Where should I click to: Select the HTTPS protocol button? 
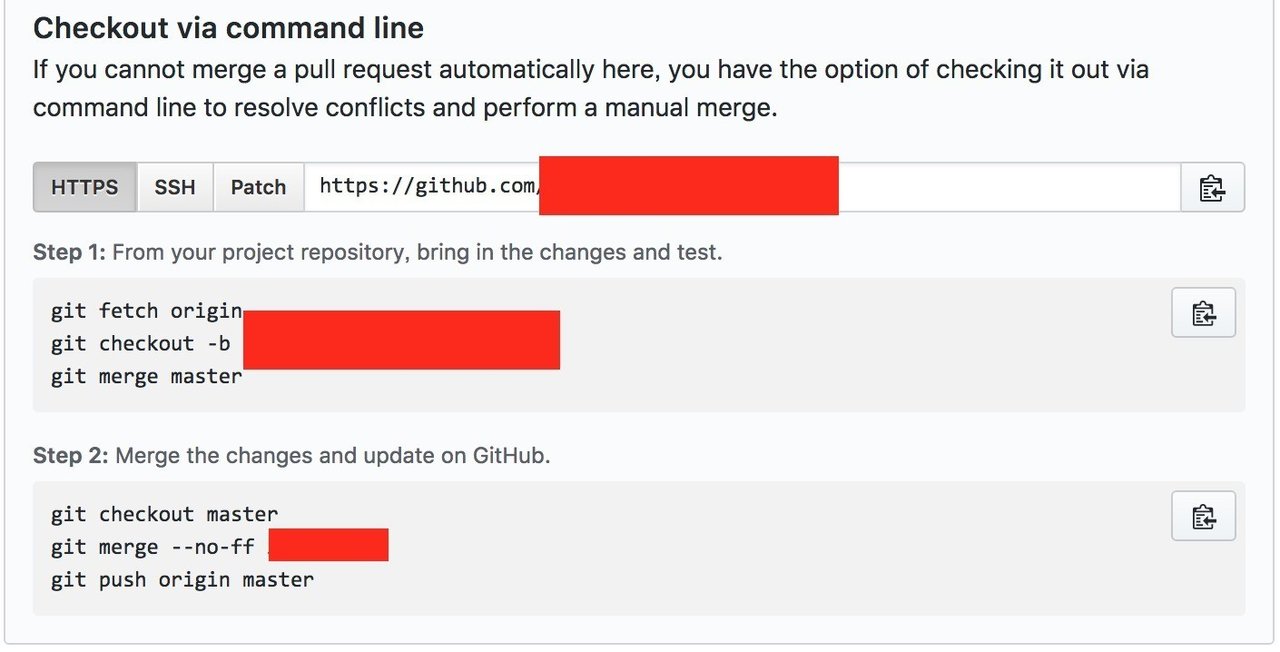click(85, 187)
